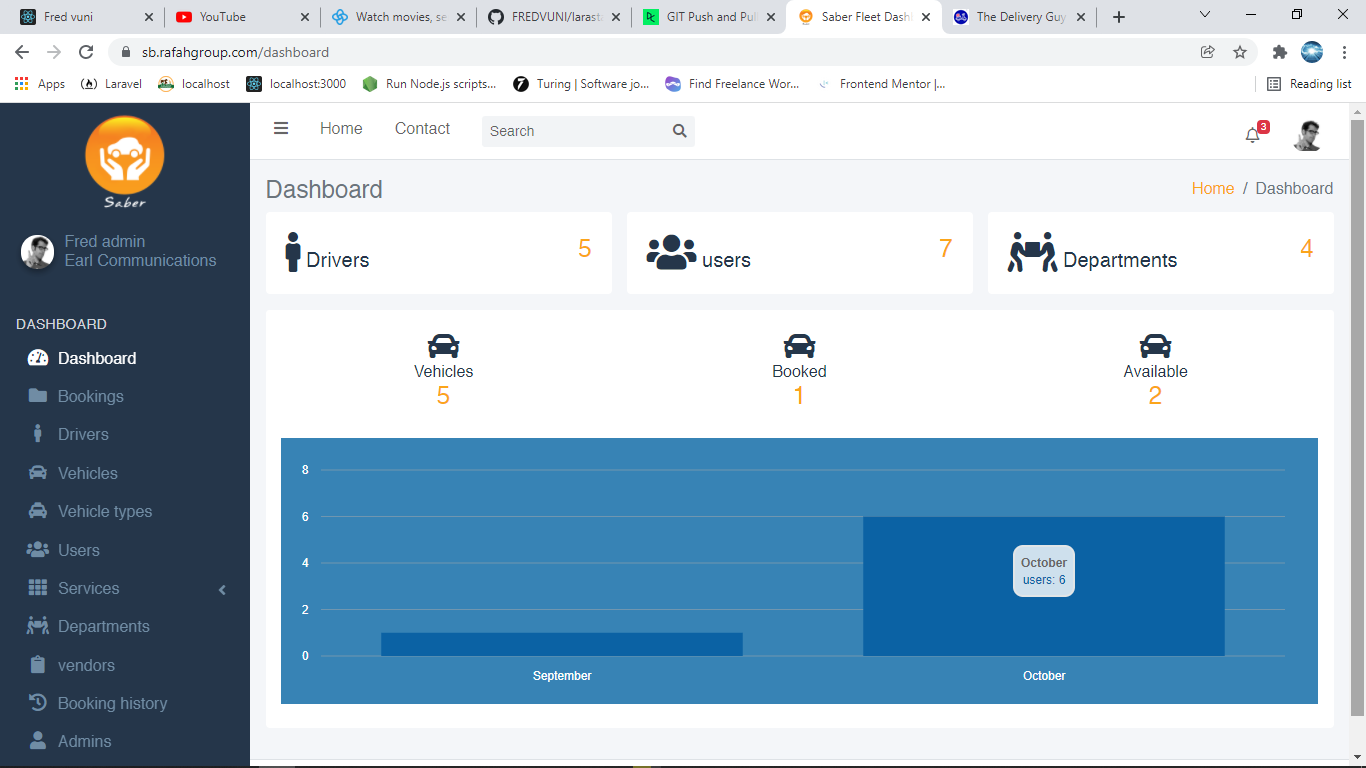Open Bookings from the sidebar
The width and height of the screenshot is (1366, 768).
pyautogui.click(x=90, y=396)
